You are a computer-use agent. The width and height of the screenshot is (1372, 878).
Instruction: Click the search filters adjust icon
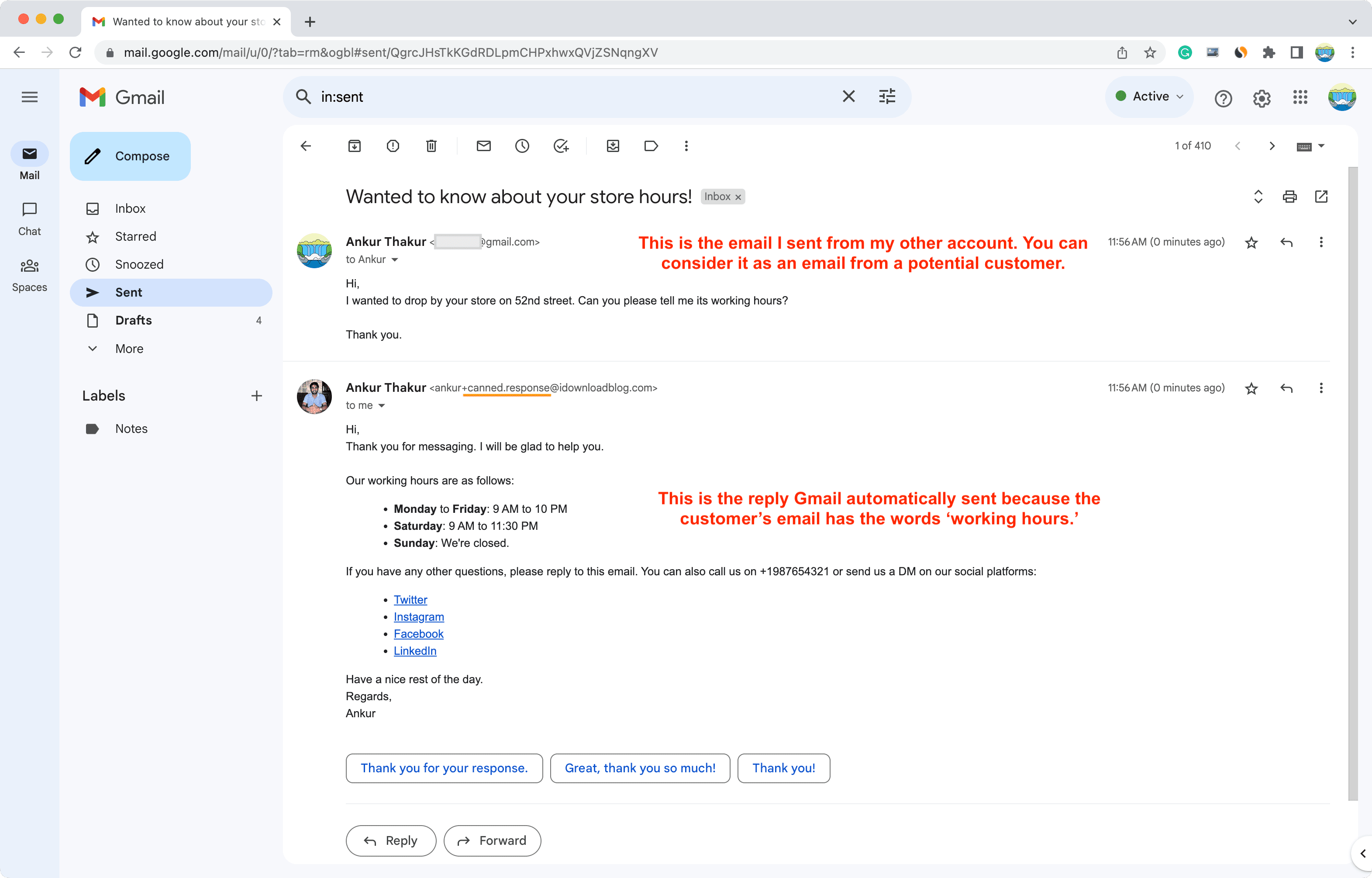pyautogui.click(x=886, y=96)
